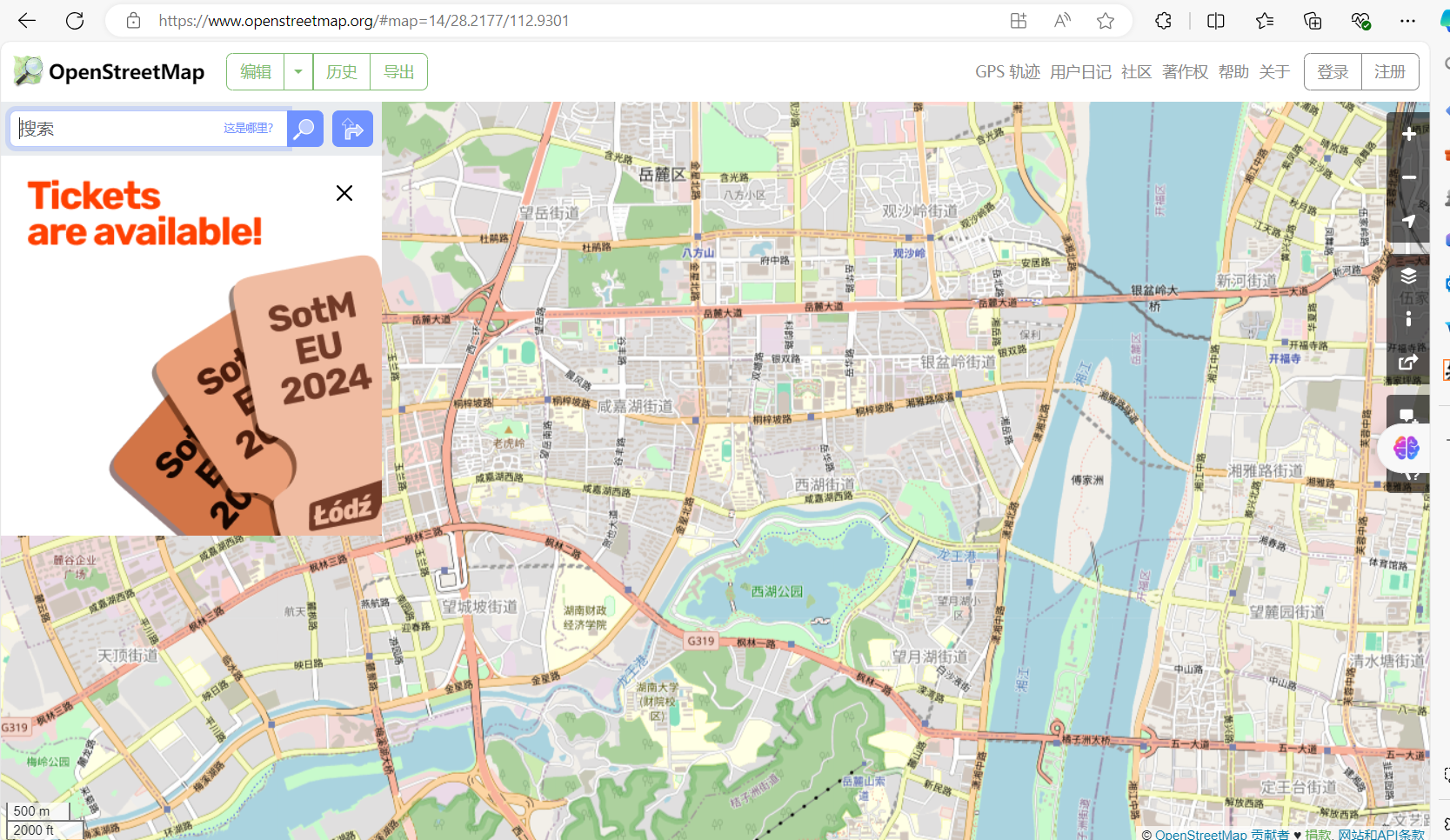Open the 历史 tab
The image size is (1450, 840).
pos(341,72)
